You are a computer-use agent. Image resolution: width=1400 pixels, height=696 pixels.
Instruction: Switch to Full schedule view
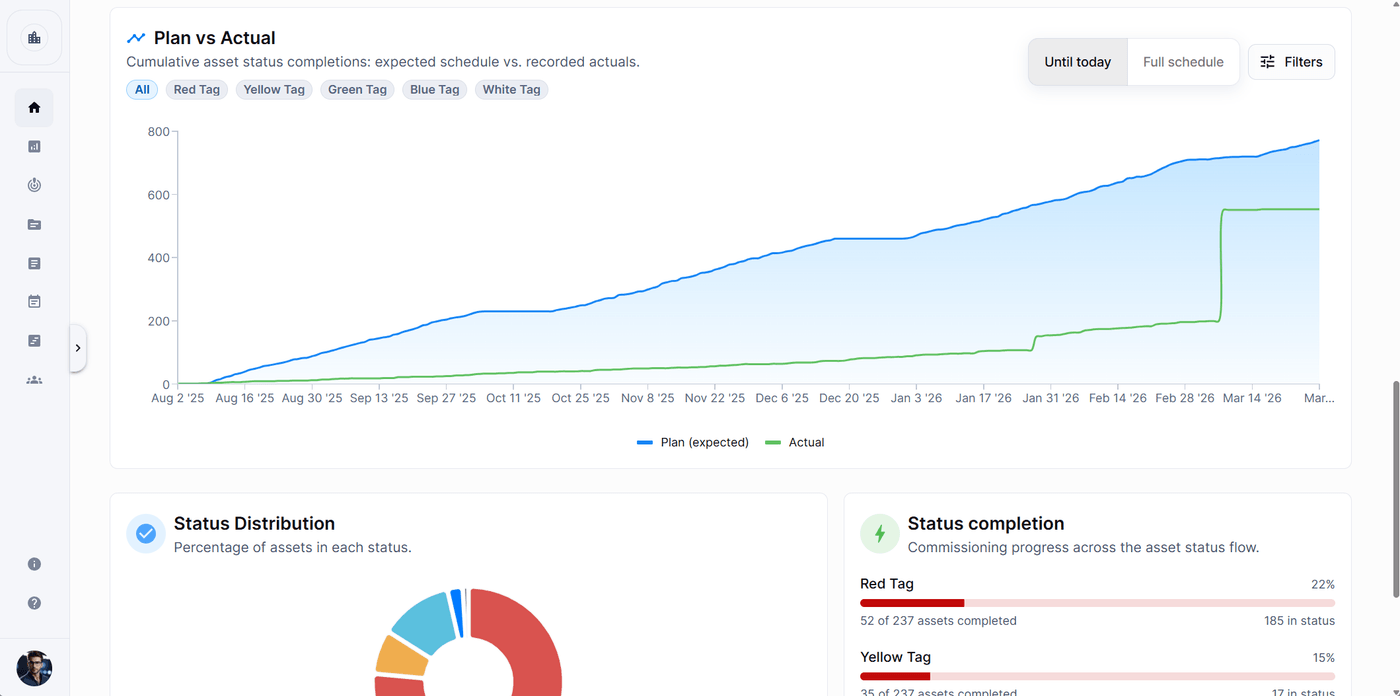(x=1183, y=62)
